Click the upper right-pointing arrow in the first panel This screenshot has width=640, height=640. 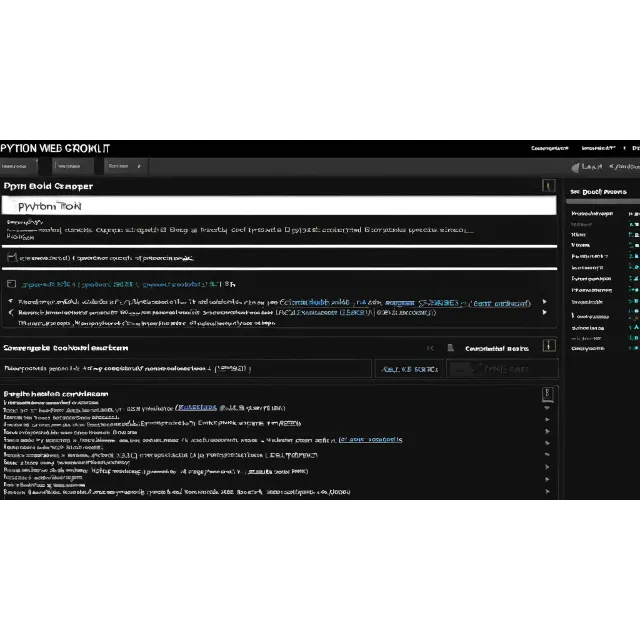pyautogui.click(x=544, y=302)
